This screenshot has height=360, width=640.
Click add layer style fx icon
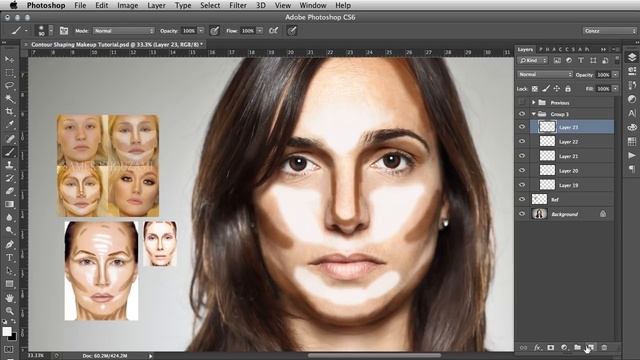537,347
